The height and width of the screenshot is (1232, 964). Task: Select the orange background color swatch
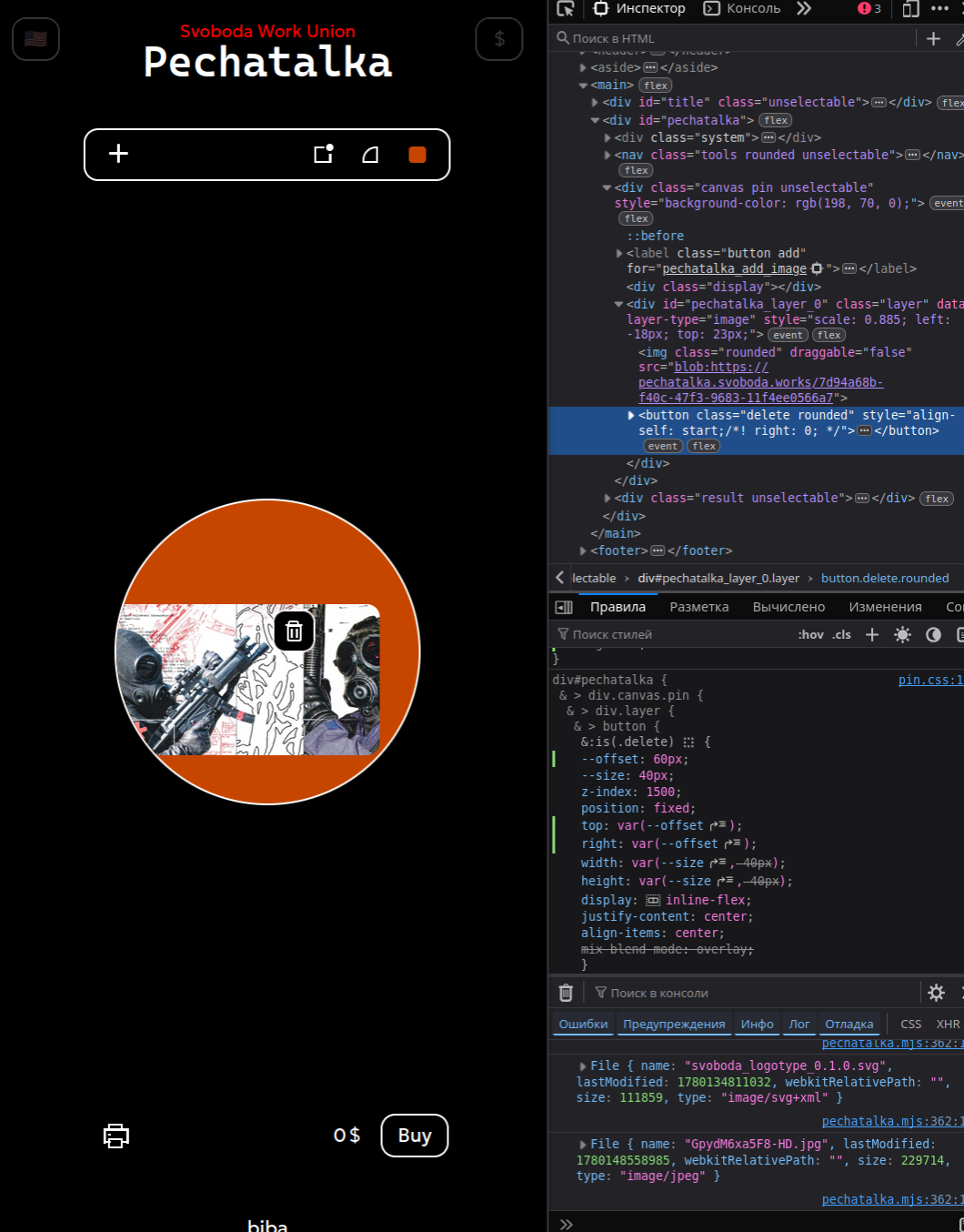[417, 155]
